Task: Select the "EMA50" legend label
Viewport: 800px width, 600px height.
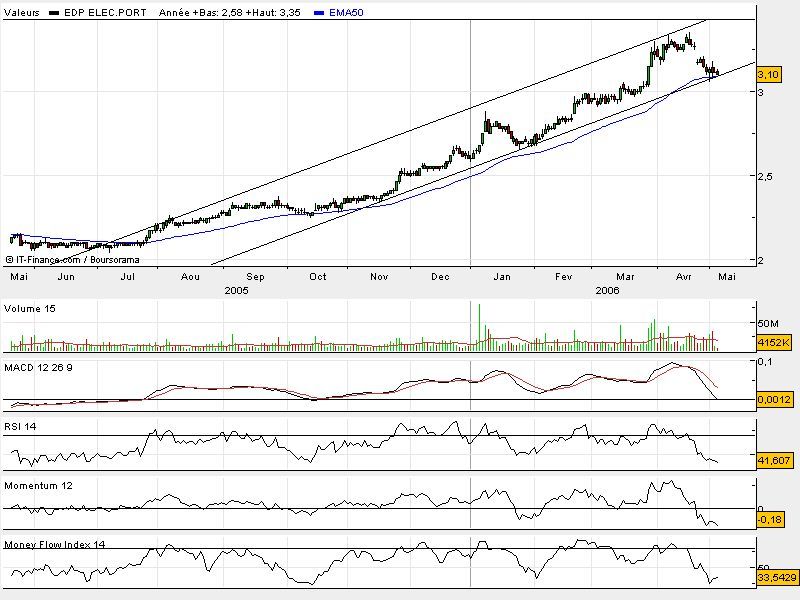Action: click(346, 13)
